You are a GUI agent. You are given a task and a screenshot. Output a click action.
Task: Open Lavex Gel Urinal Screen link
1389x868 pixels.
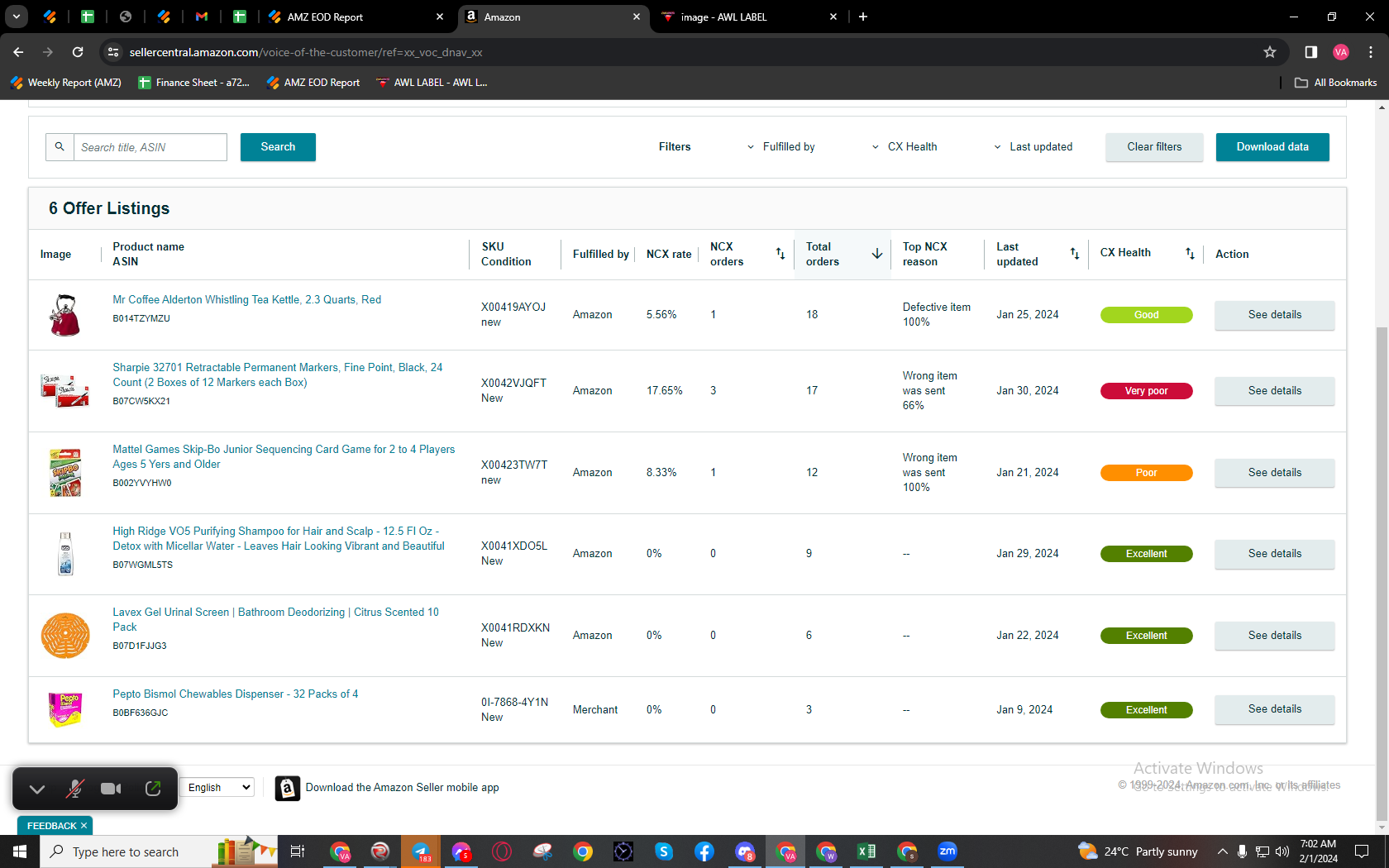click(275, 620)
